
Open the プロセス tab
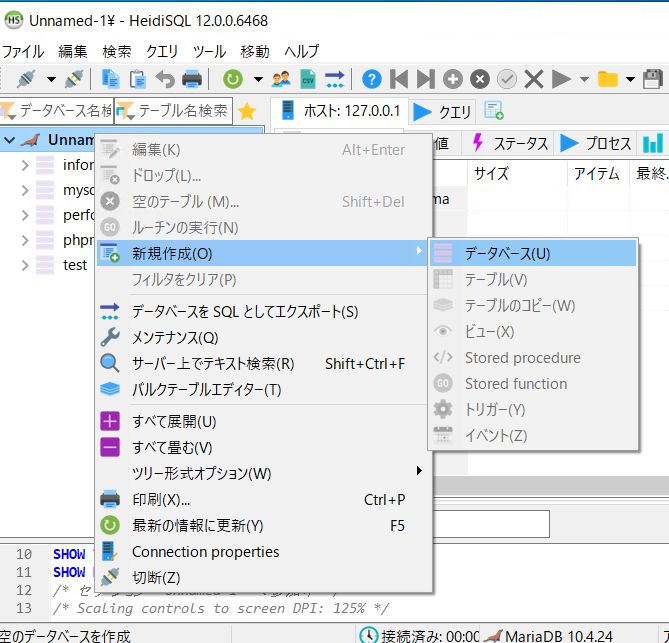click(x=596, y=143)
